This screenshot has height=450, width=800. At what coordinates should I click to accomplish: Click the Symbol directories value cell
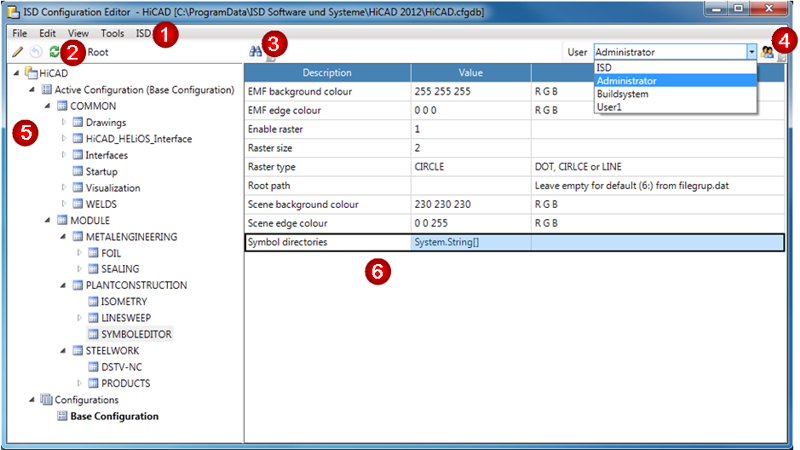(x=470, y=242)
